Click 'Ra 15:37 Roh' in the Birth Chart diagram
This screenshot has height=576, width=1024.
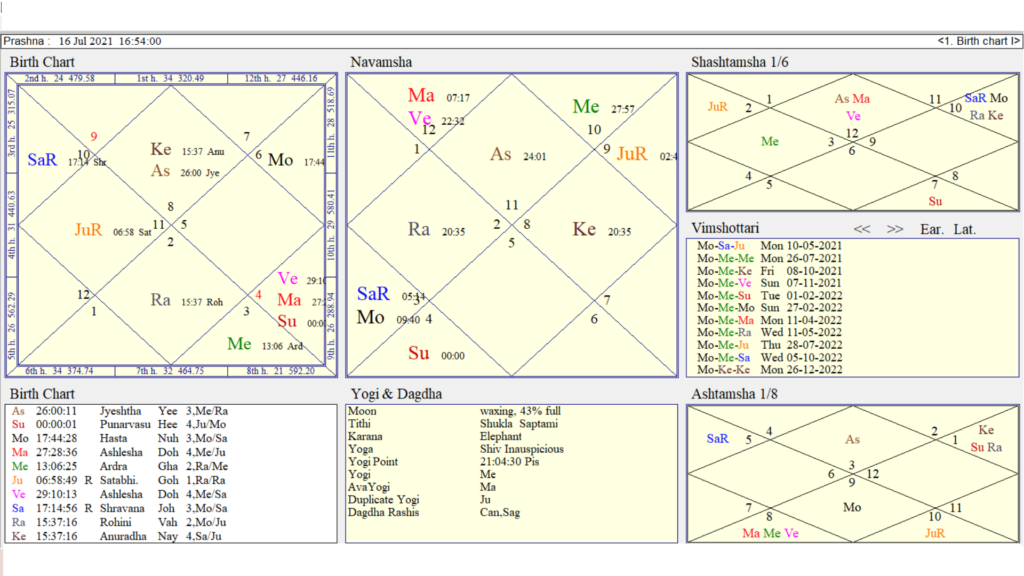click(187, 300)
